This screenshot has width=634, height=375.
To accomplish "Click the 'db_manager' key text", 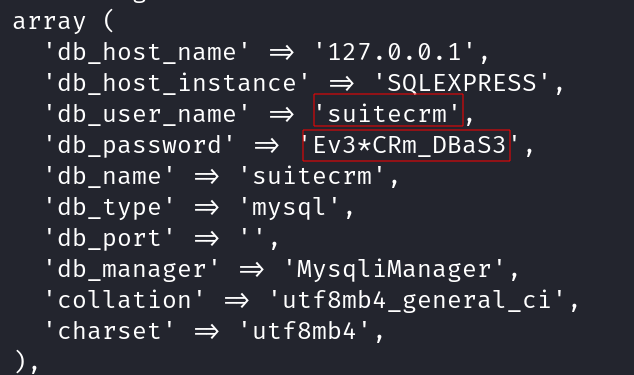I will coord(132,269).
